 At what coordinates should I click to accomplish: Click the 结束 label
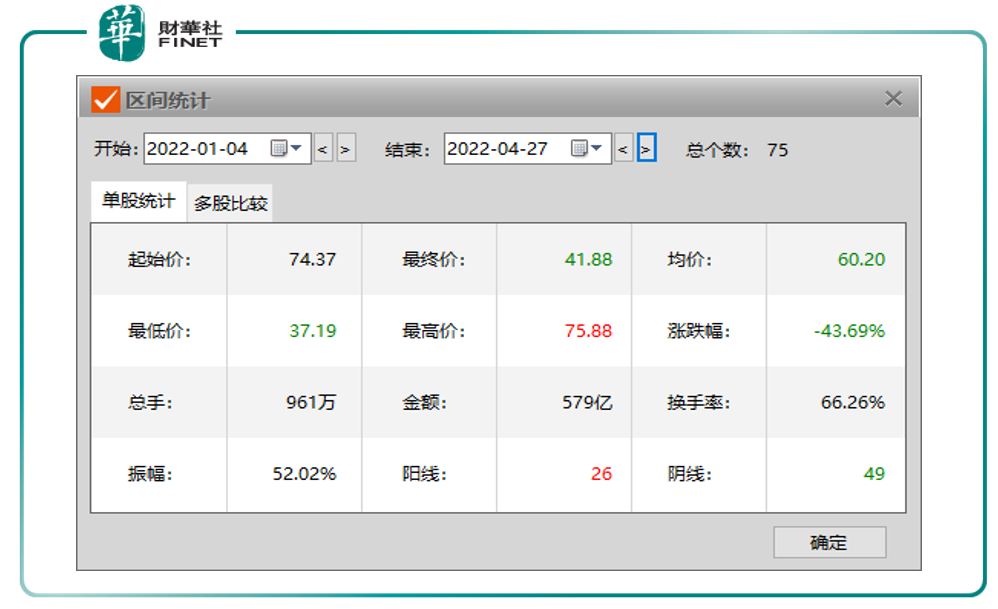pyautogui.click(x=407, y=150)
